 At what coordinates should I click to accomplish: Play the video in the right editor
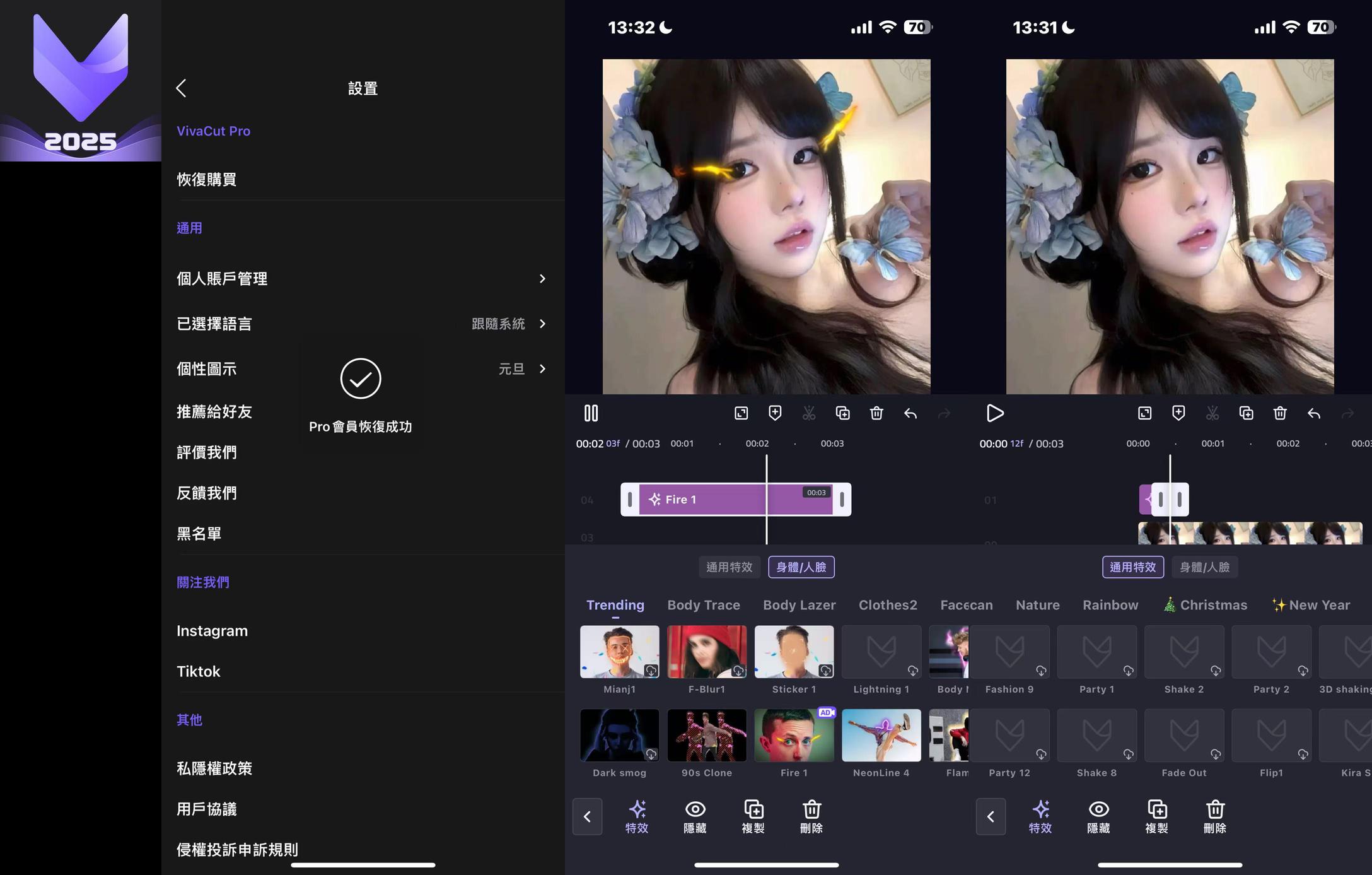(x=995, y=413)
